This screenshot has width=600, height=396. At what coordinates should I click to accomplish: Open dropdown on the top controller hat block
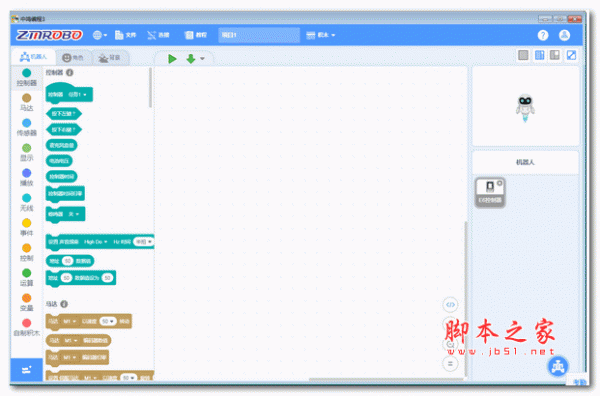pyautogui.click(x=78, y=95)
